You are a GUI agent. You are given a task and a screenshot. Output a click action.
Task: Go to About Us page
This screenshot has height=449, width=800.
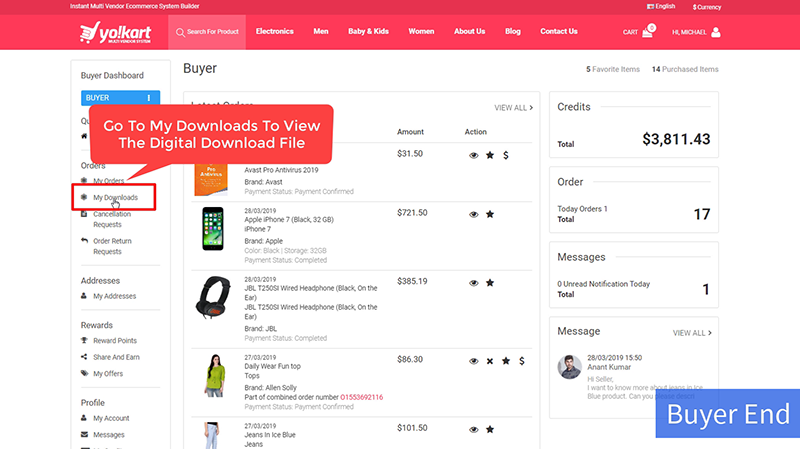pyautogui.click(x=469, y=31)
